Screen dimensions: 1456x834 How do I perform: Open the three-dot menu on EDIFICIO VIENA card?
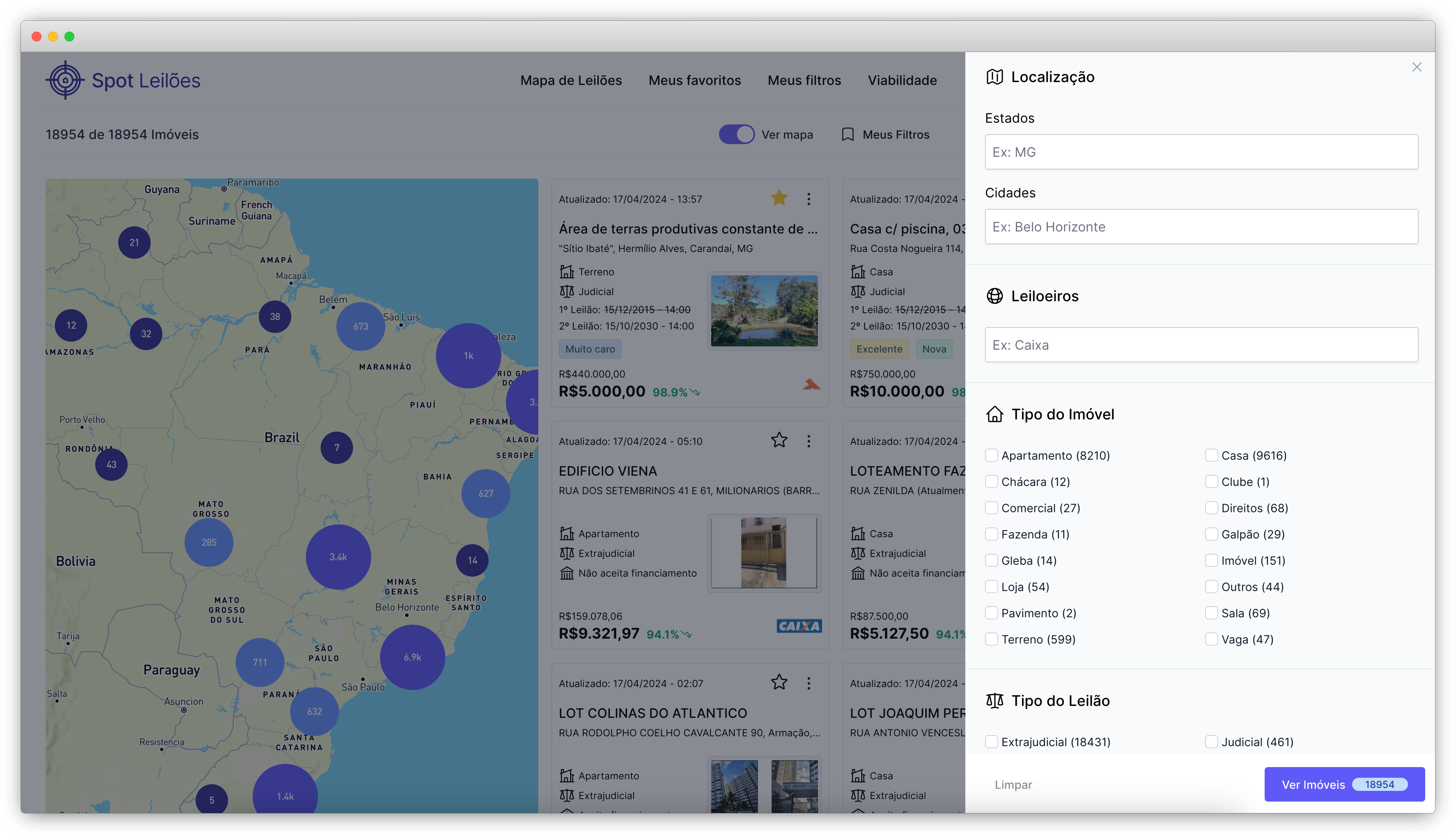(808, 441)
